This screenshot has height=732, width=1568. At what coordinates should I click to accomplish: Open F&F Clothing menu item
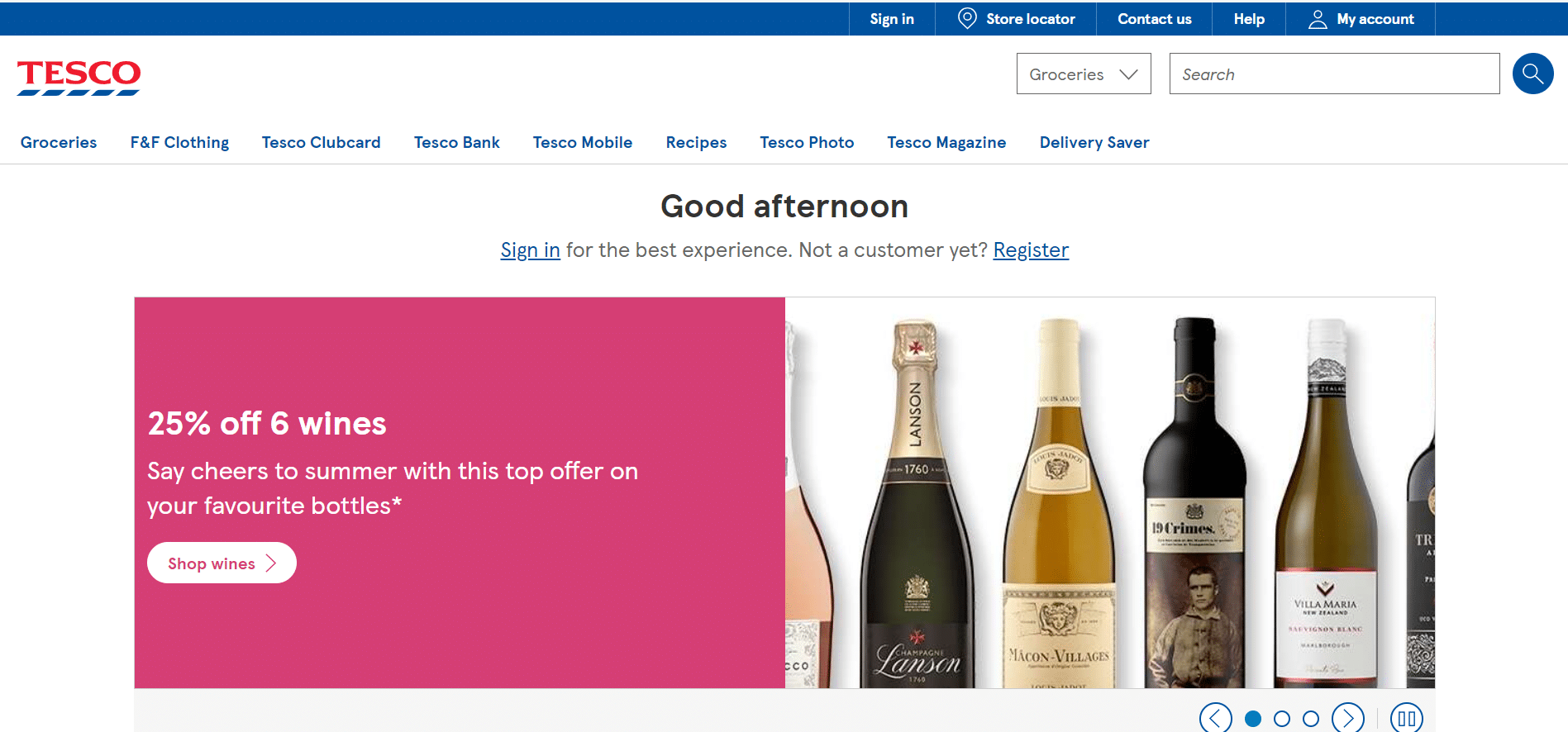point(179,142)
